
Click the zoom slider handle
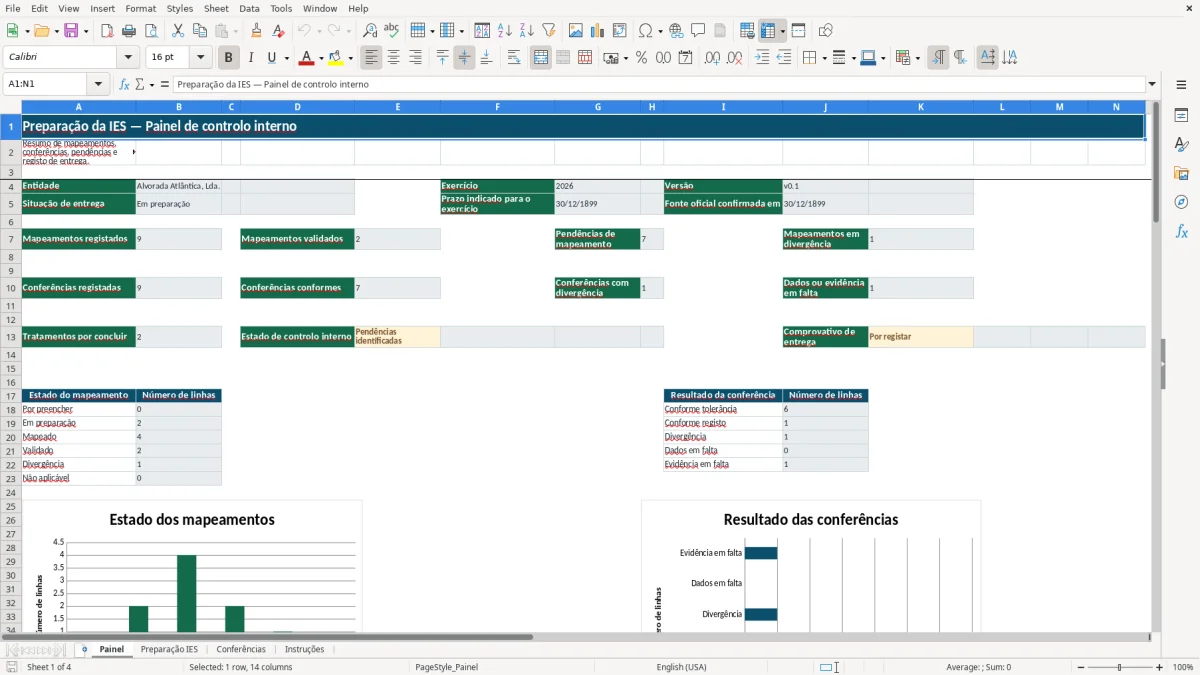pos(1119,667)
